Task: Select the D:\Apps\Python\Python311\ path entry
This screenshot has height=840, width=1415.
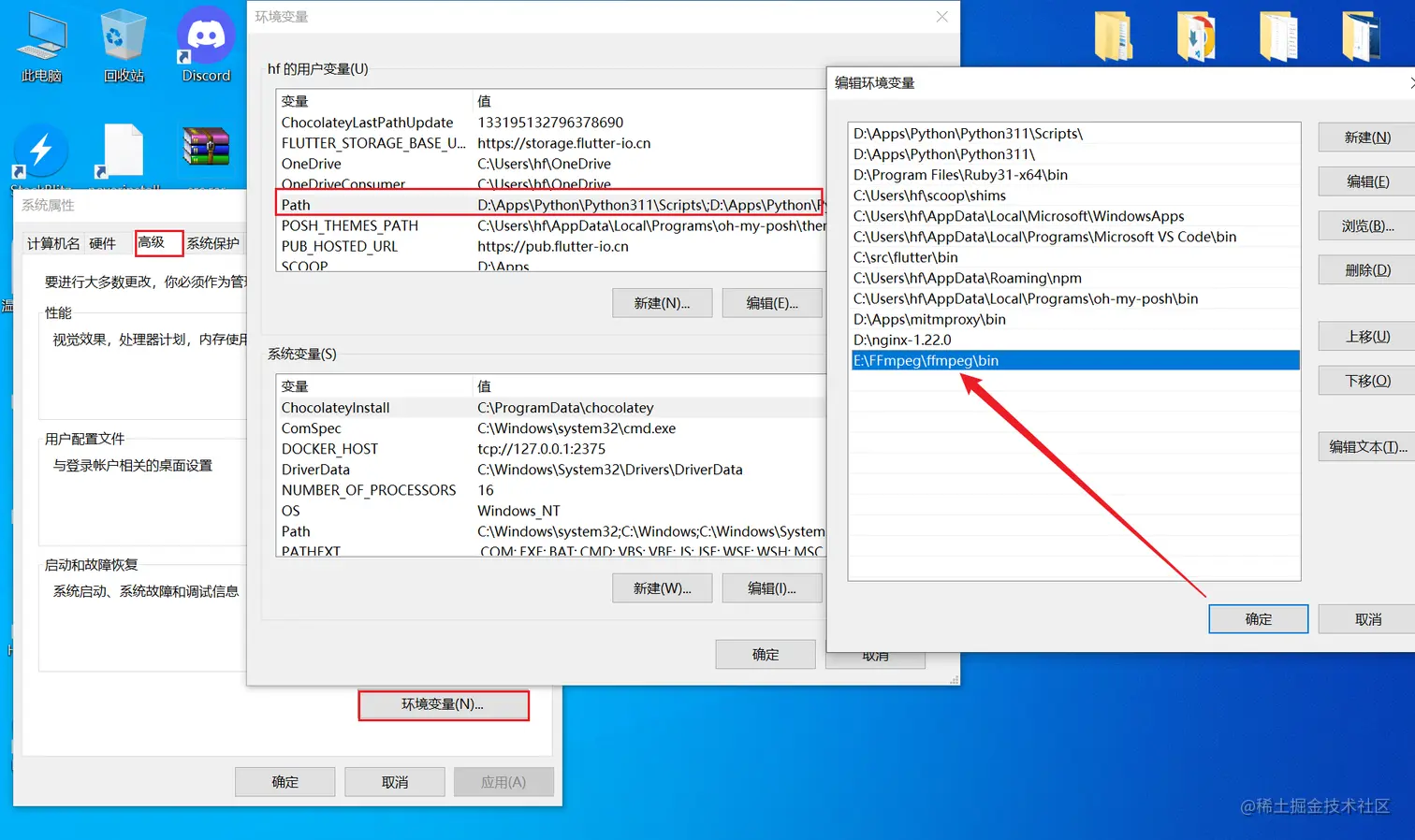Action: pyautogui.click(x=1074, y=154)
